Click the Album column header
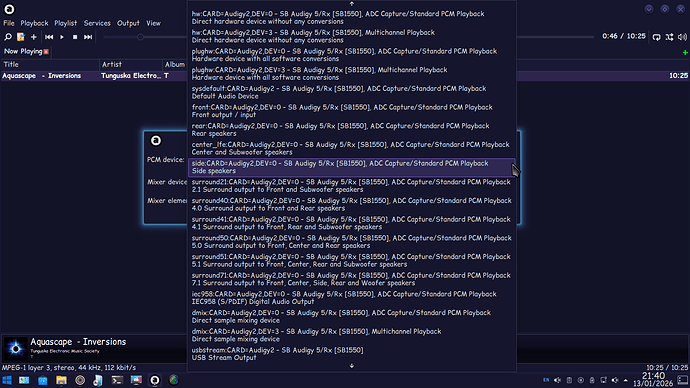This screenshot has width=690, height=388. point(175,65)
